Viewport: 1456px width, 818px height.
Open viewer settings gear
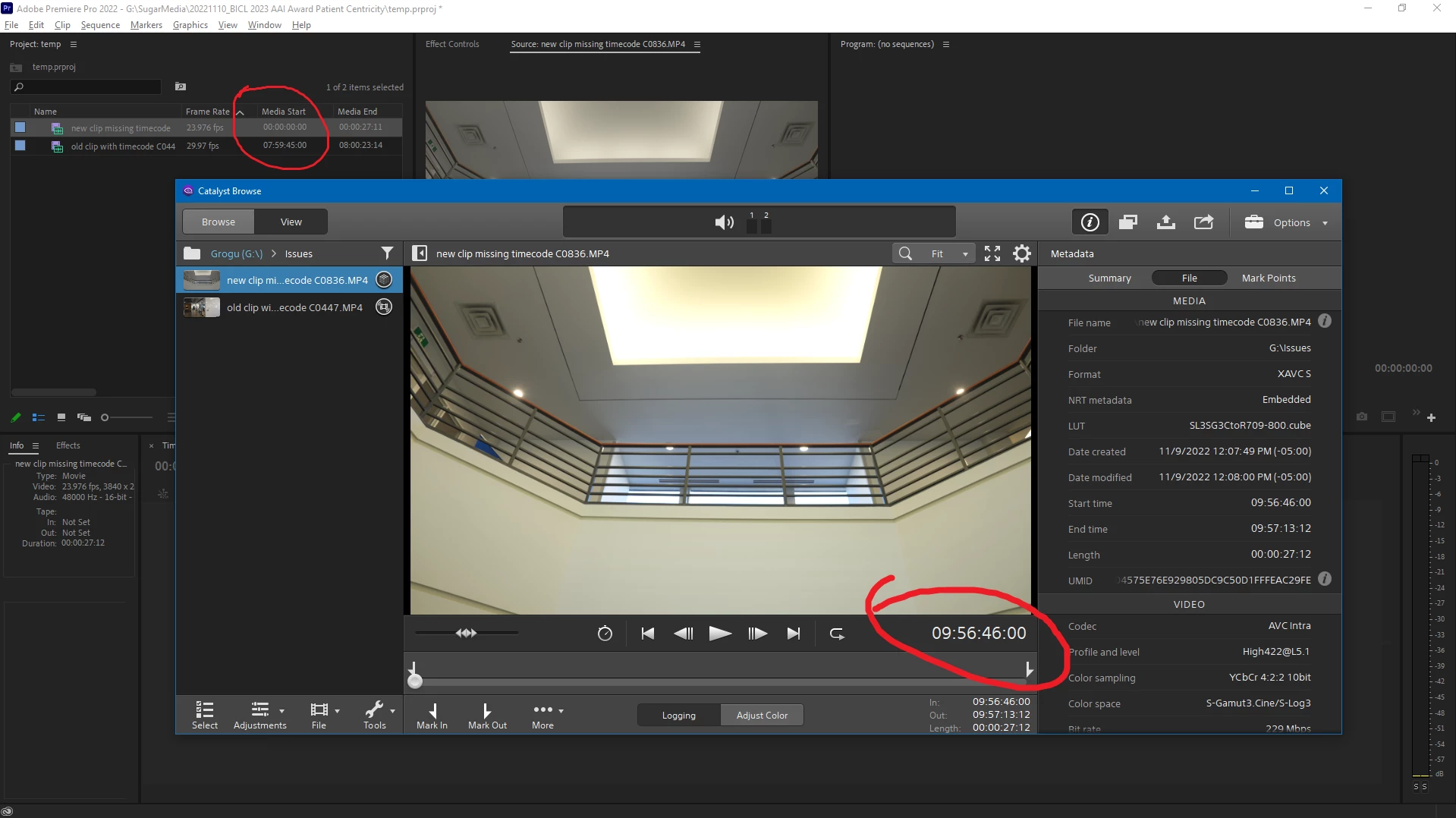tap(1022, 253)
